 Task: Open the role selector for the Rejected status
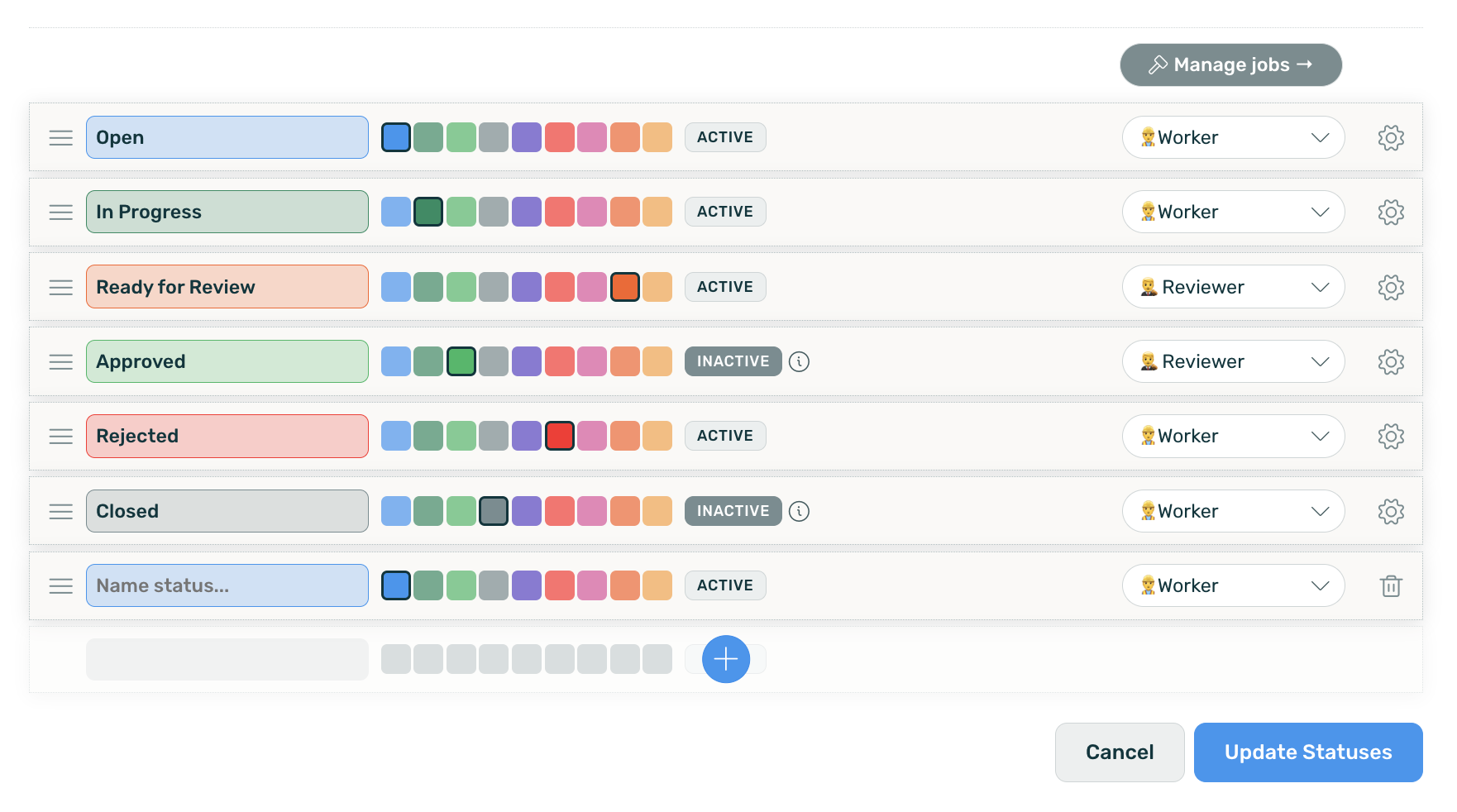1233,436
